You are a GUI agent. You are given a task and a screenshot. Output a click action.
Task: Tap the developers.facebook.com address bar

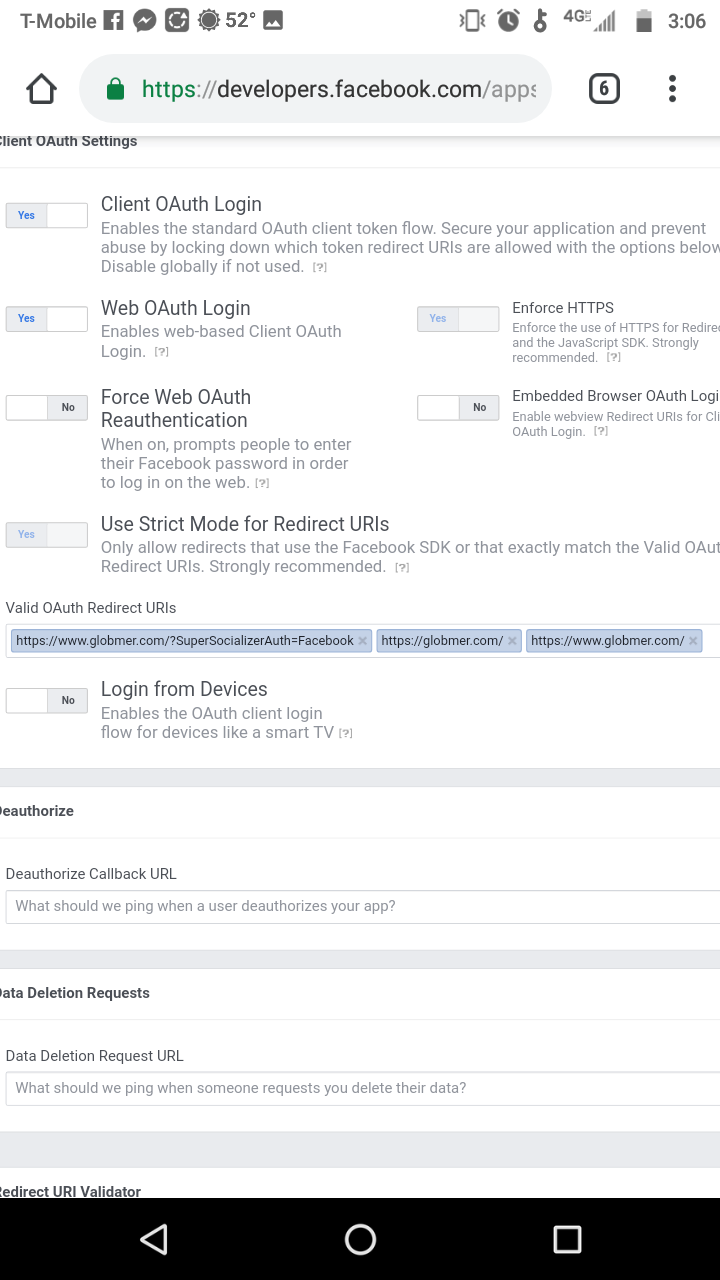pyautogui.click(x=315, y=89)
